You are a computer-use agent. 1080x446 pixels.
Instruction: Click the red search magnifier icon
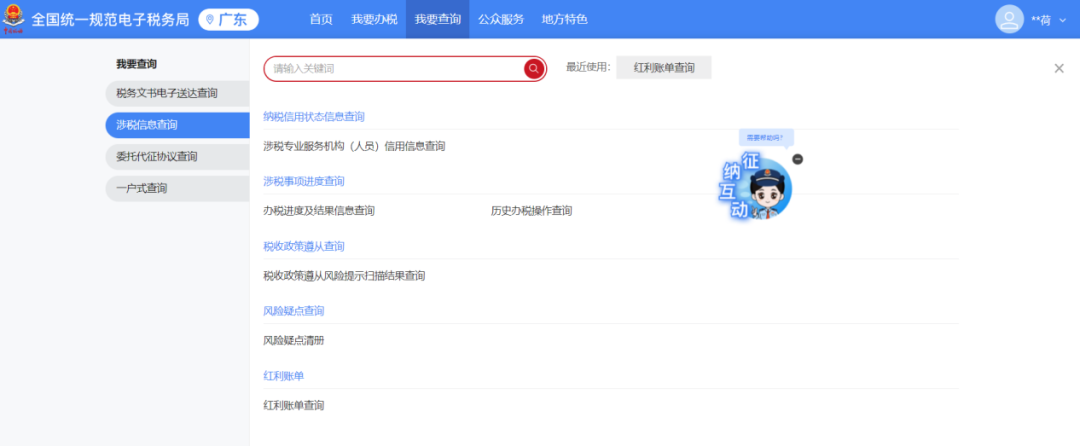click(x=534, y=68)
